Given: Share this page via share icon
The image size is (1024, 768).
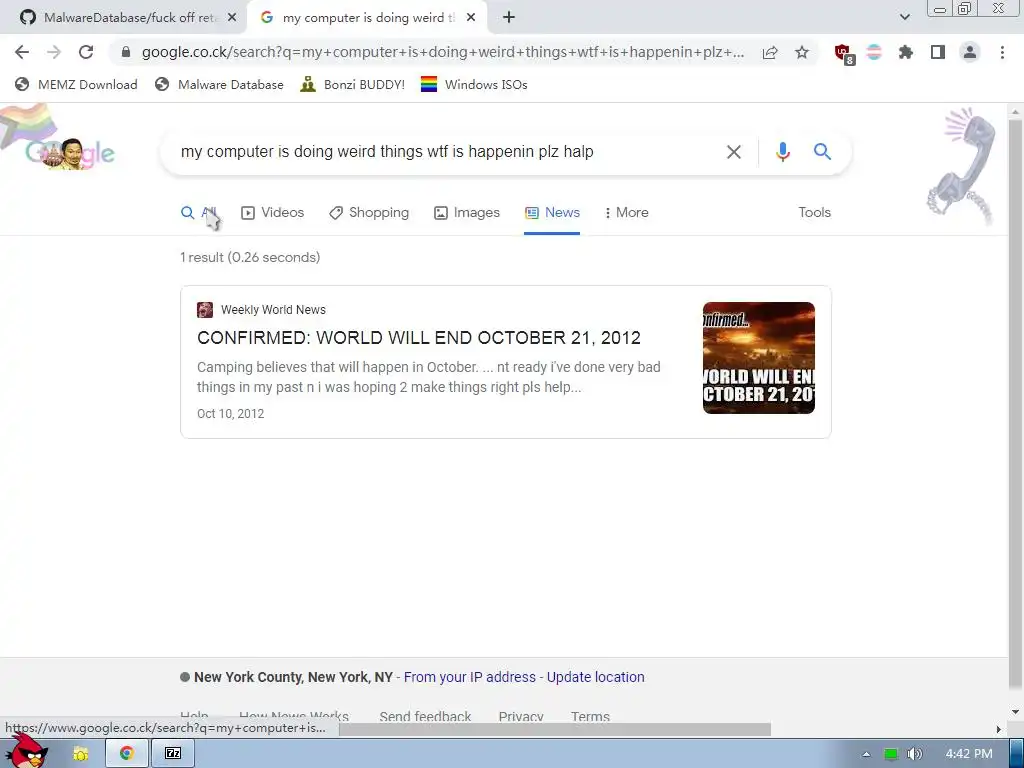Looking at the screenshot, I should pos(770,53).
